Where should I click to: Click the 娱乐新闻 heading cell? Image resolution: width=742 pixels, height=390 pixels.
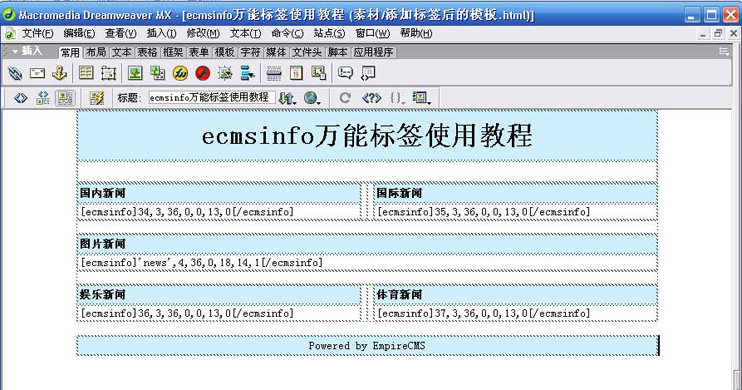tap(220, 294)
